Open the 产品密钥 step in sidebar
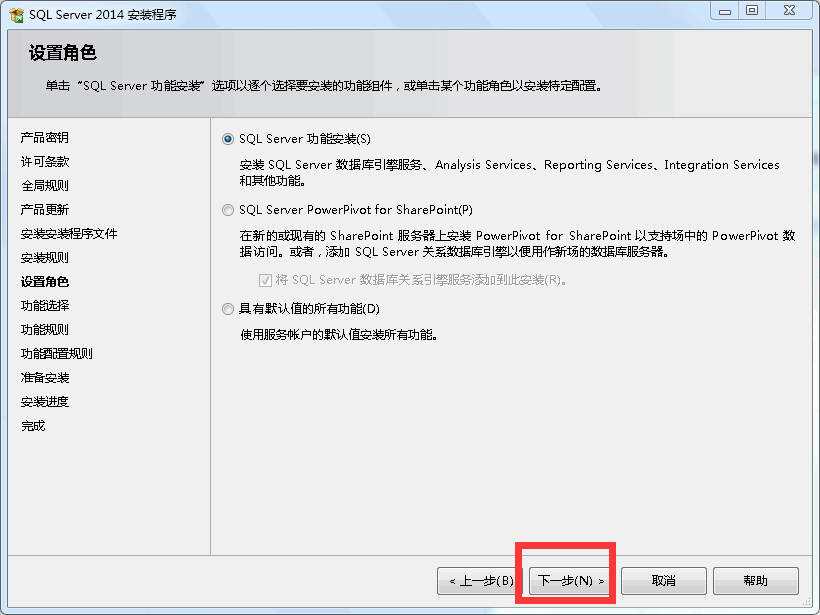Image resolution: width=820 pixels, height=615 pixels. point(44,138)
